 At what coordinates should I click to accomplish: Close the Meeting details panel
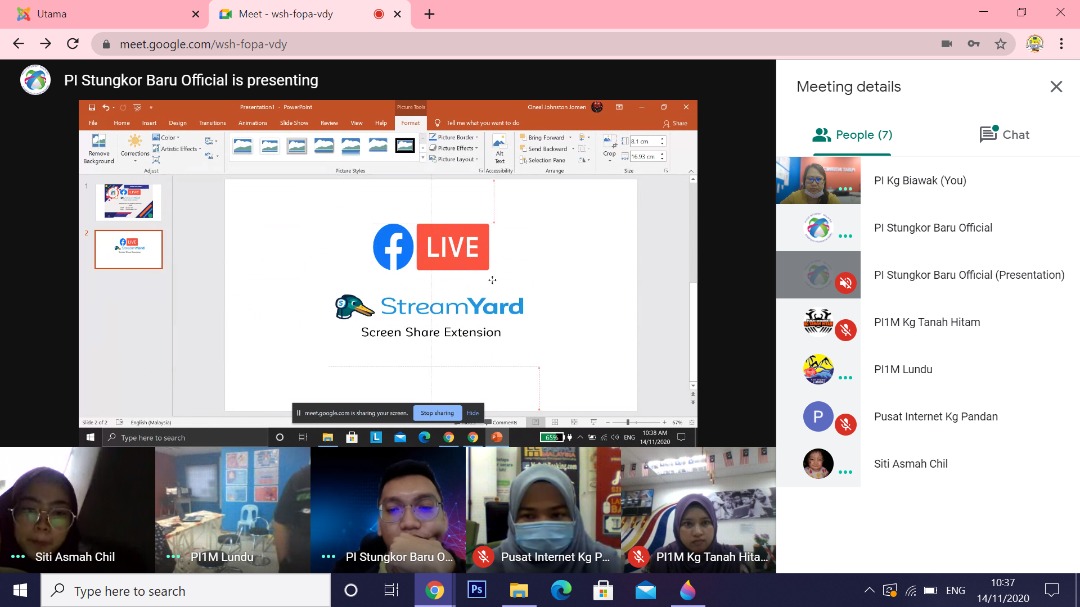coord(1056,87)
